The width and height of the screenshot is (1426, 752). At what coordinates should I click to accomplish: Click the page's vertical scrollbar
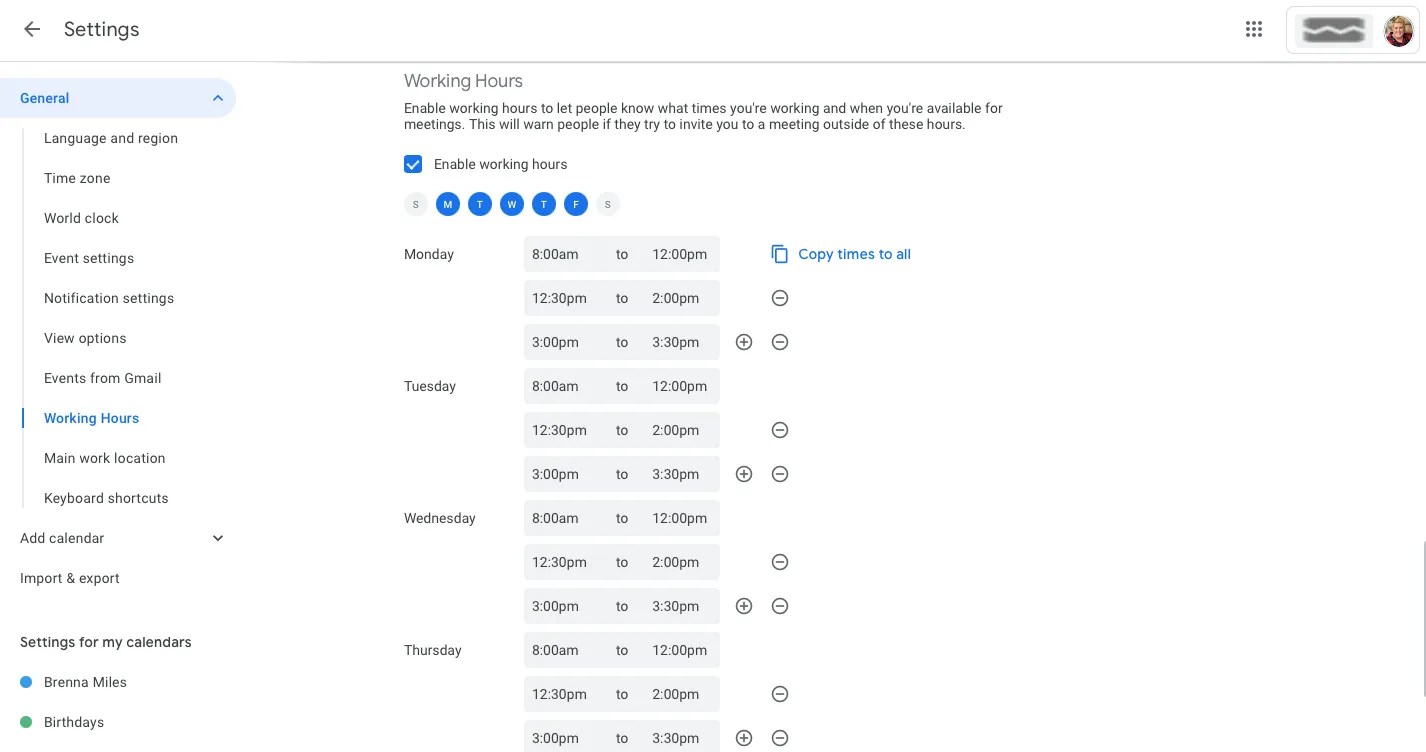tap(1422, 618)
